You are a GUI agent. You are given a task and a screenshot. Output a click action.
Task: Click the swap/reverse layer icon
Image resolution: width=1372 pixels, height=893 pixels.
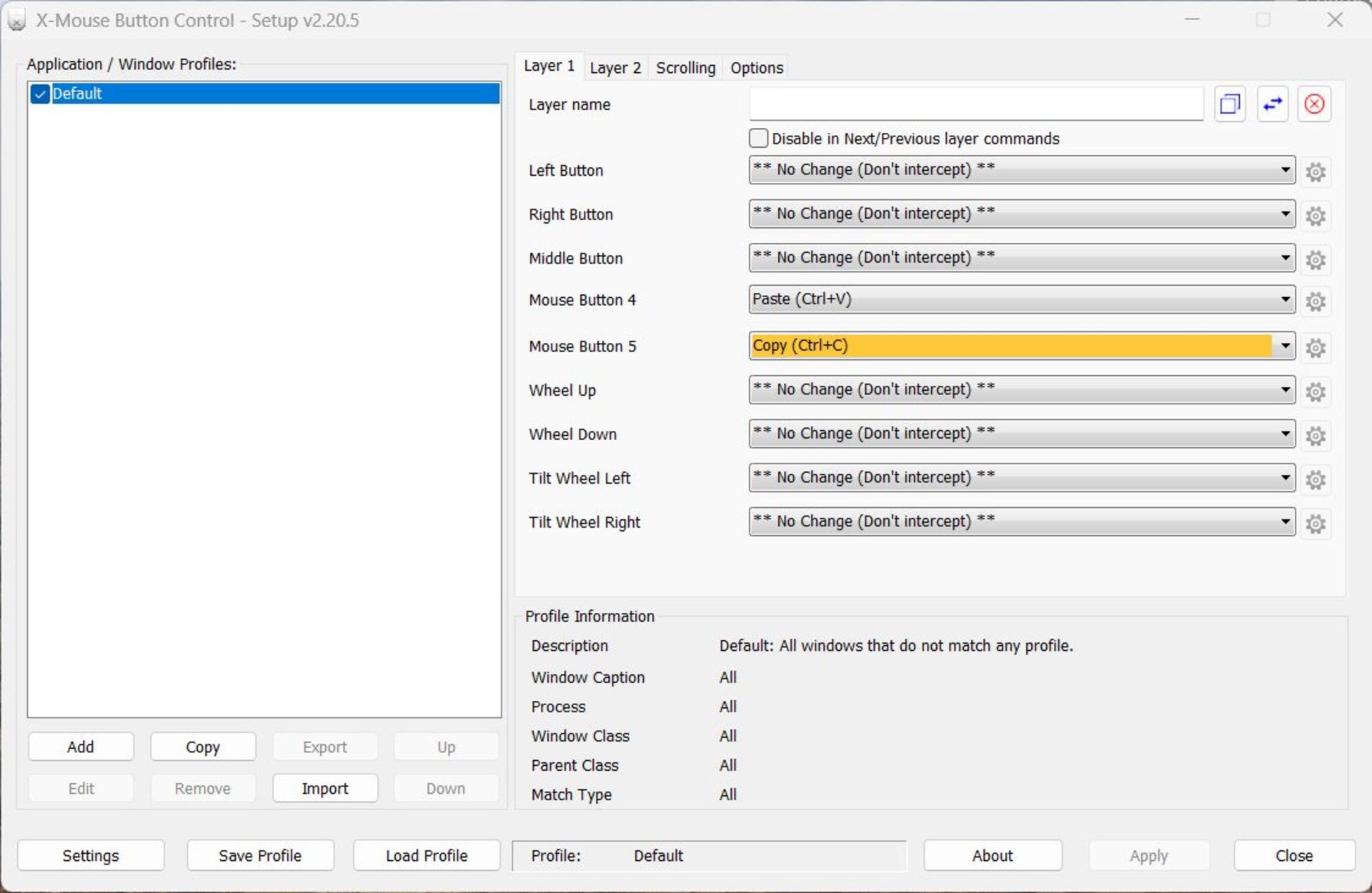click(x=1271, y=104)
